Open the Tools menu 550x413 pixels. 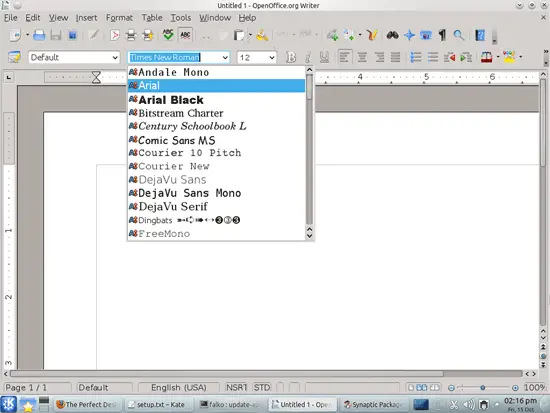pyautogui.click(x=181, y=18)
